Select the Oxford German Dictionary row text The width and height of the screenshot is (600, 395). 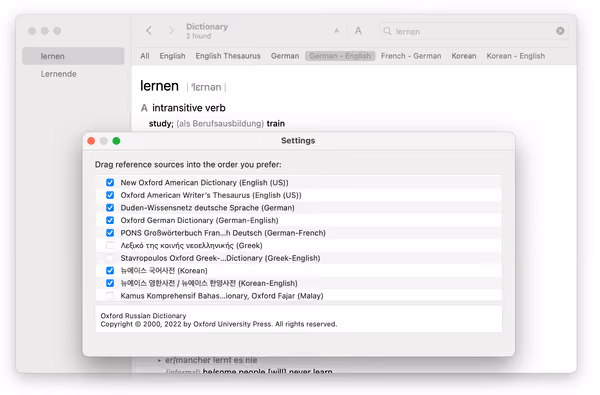point(199,220)
